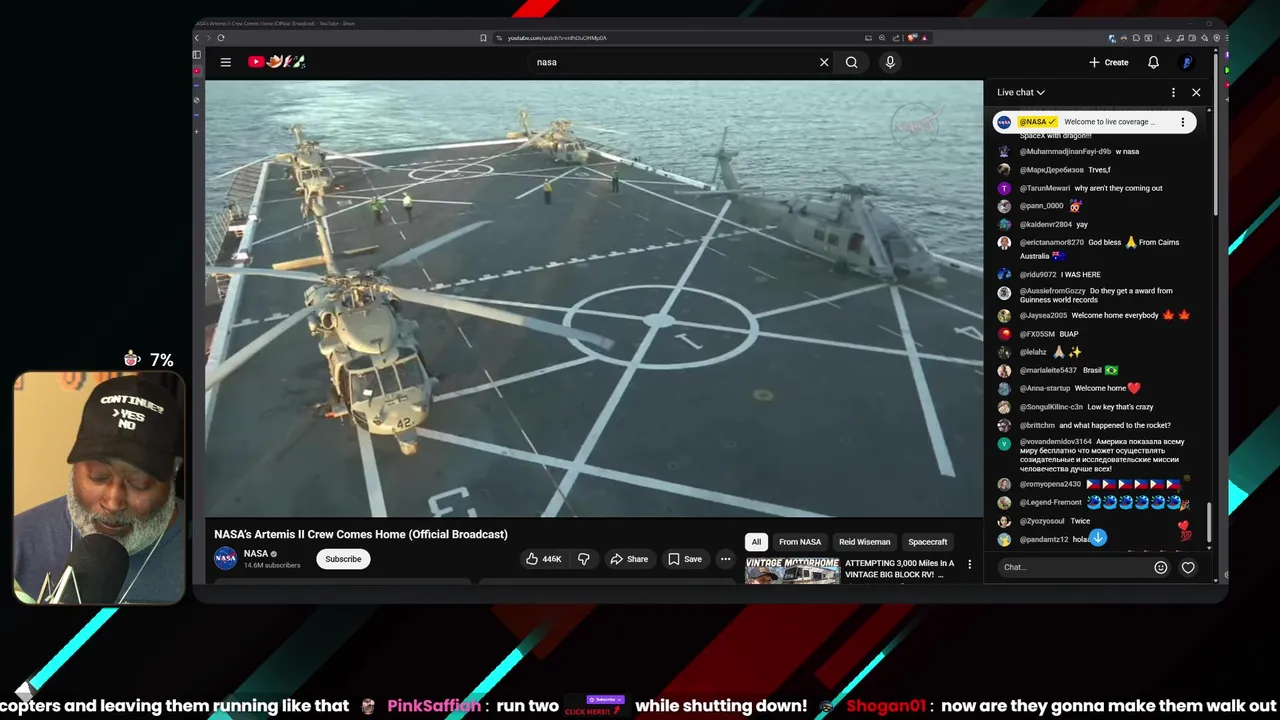The height and width of the screenshot is (720, 1280).
Task: Click @TarunMewari's chat avatar
Action: pos(1004,188)
